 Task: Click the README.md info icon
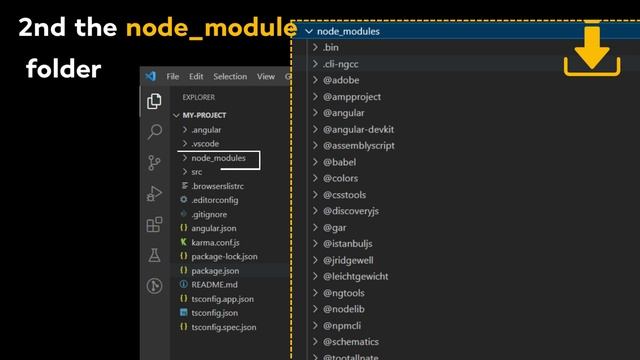pyautogui.click(x=184, y=284)
